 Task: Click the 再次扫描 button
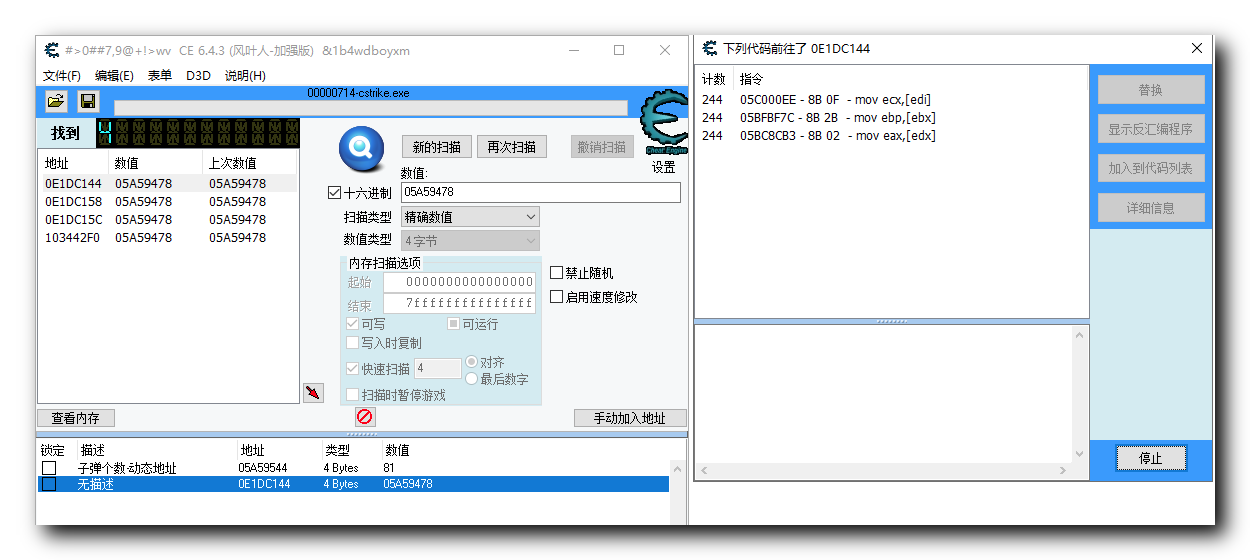(x=512, y=147)
